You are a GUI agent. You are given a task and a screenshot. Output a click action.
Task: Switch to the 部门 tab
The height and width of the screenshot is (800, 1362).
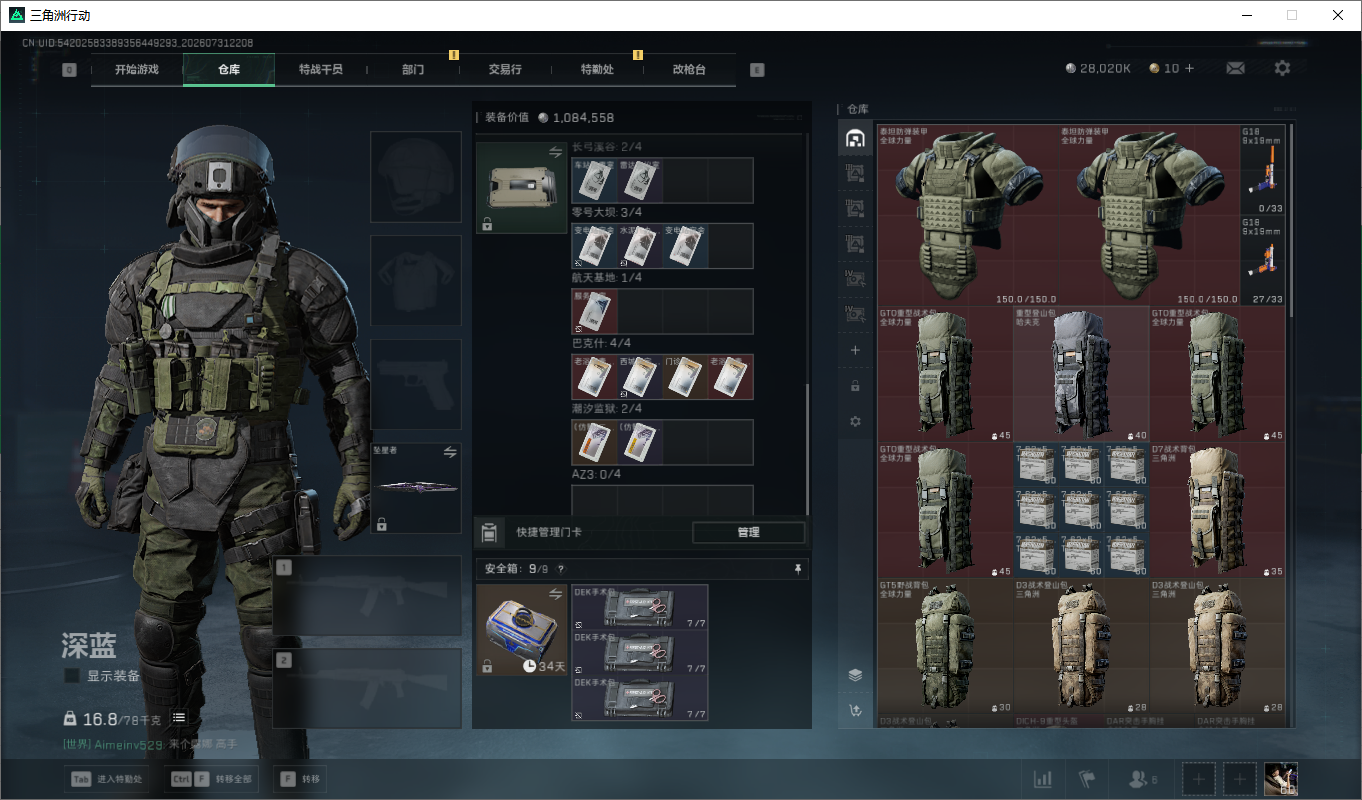(x=413, y=70)
